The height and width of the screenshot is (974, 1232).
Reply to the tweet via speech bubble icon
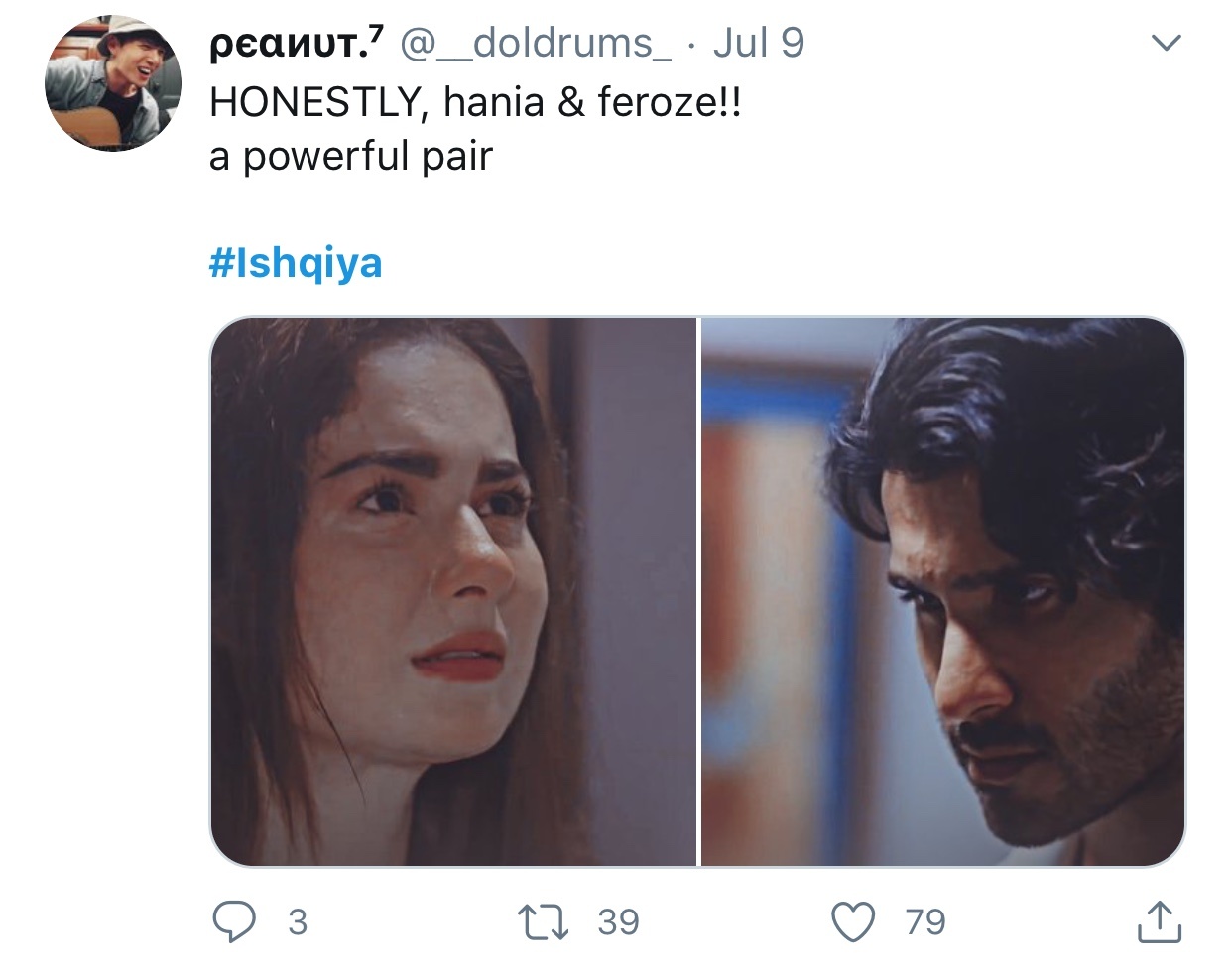[x=234, y=922]
